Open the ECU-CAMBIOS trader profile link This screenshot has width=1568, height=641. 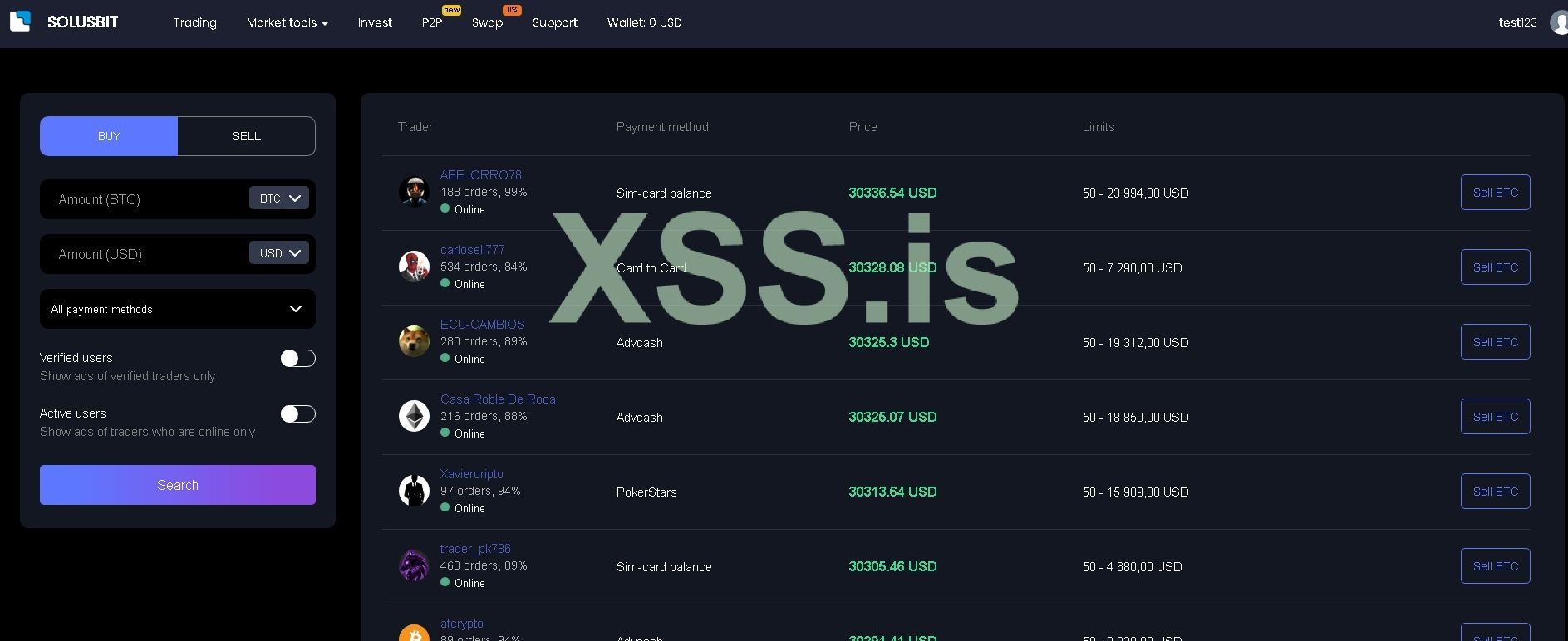click(x=483, y=325)
